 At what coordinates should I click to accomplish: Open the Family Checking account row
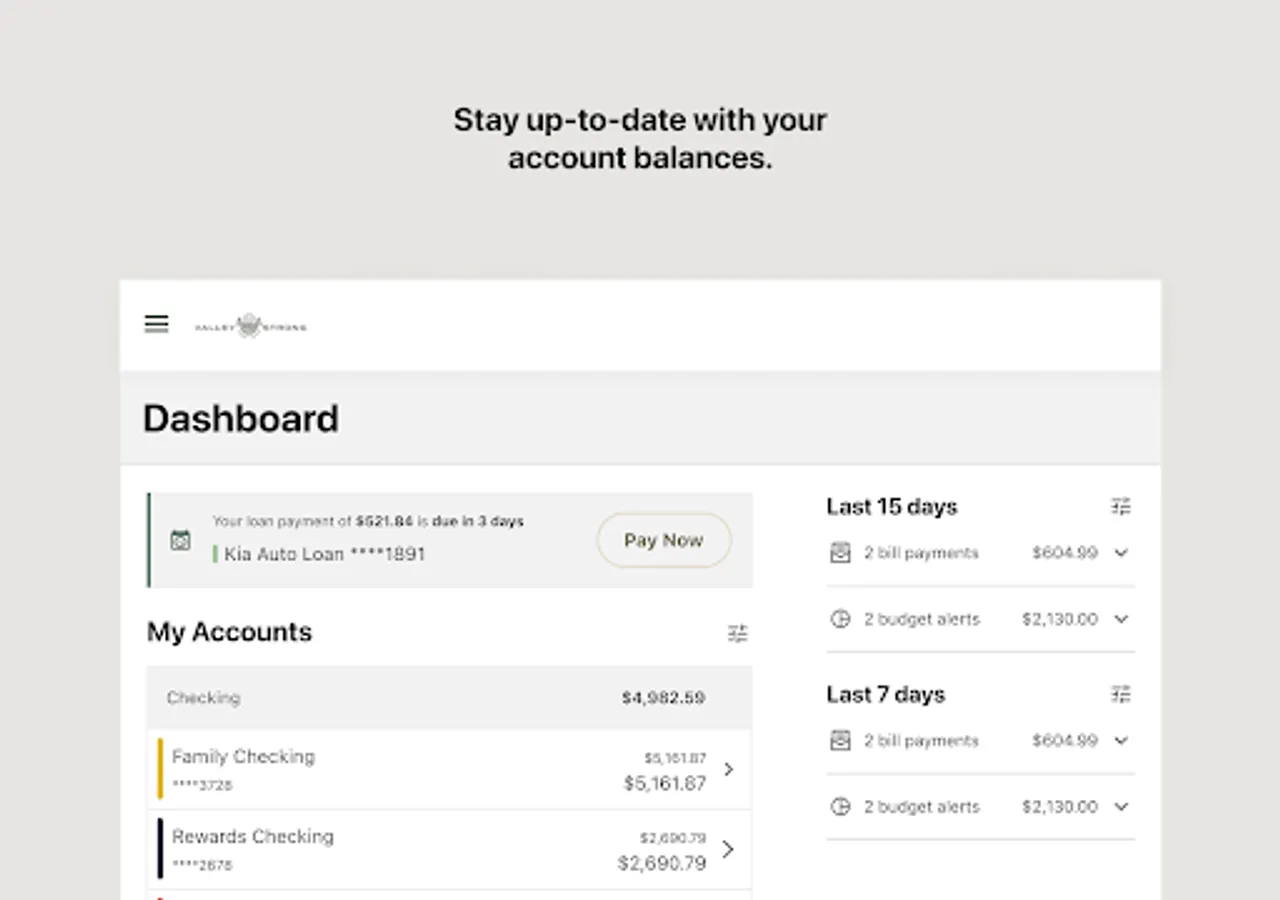pyautogui.click(x=440, y=769)
